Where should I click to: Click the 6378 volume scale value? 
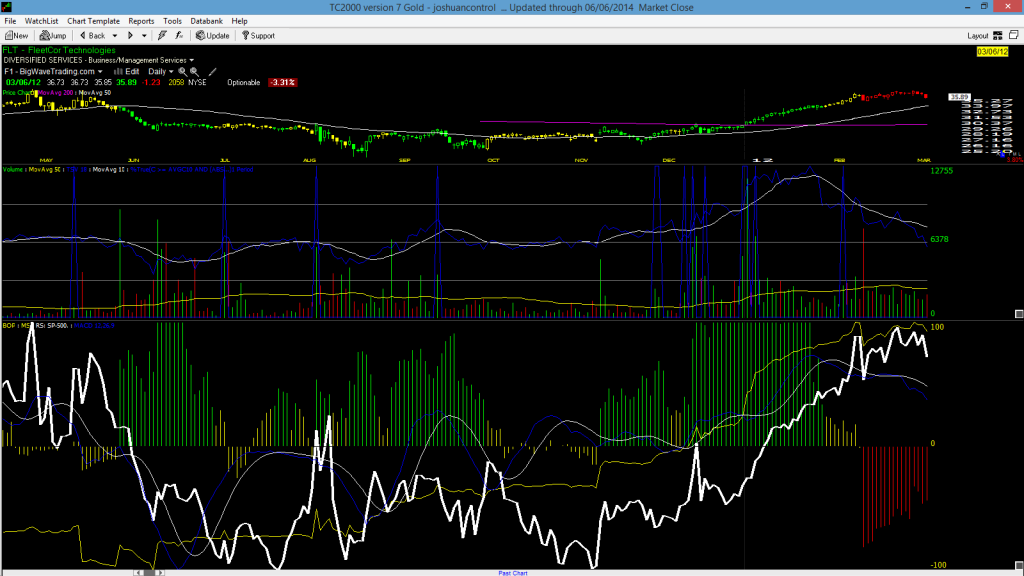point(939,239)
